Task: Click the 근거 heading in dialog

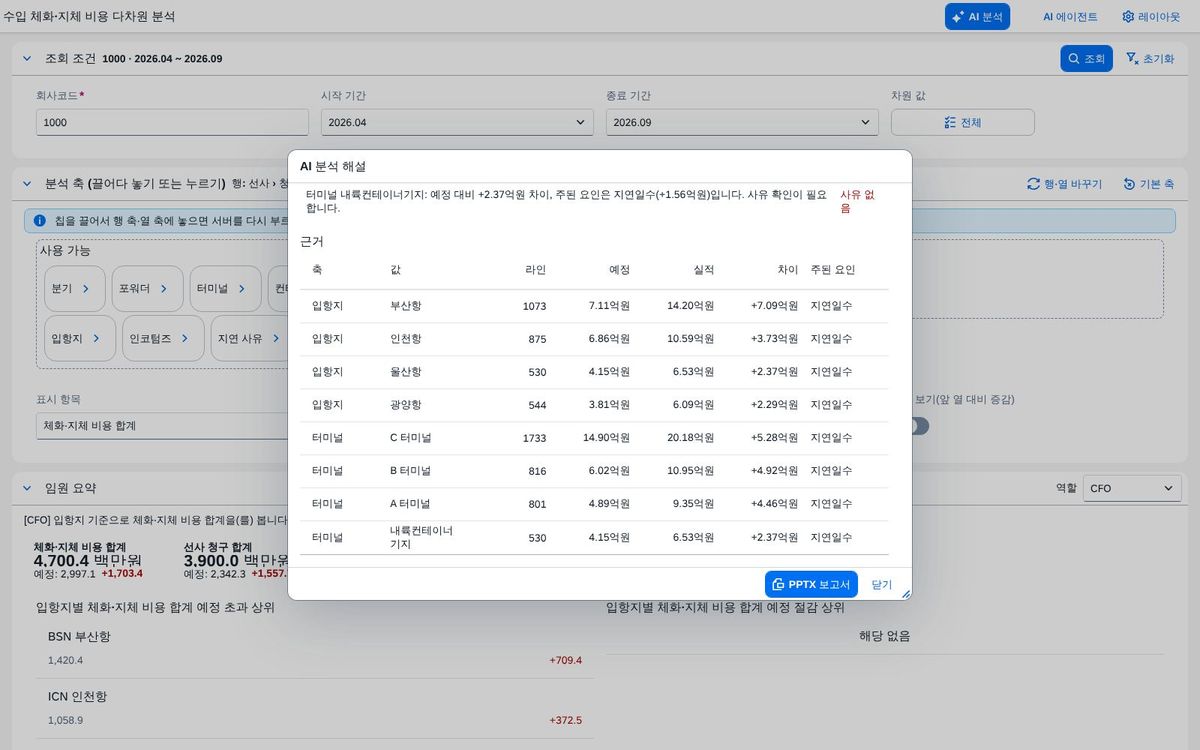Action: [312, 241]
